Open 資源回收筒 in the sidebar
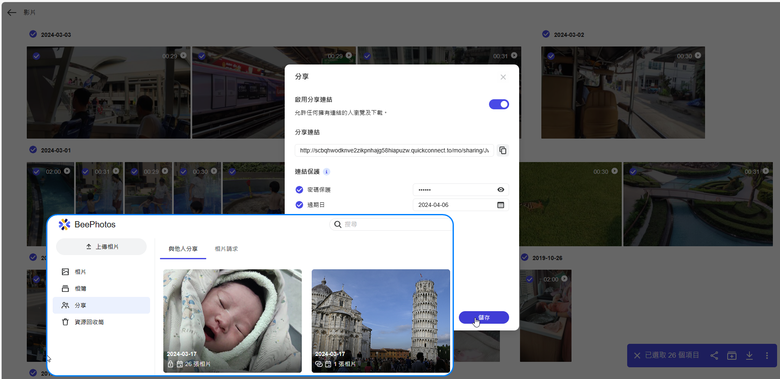The height and width of the screenshot is (379, 780). tap(101, 322)
